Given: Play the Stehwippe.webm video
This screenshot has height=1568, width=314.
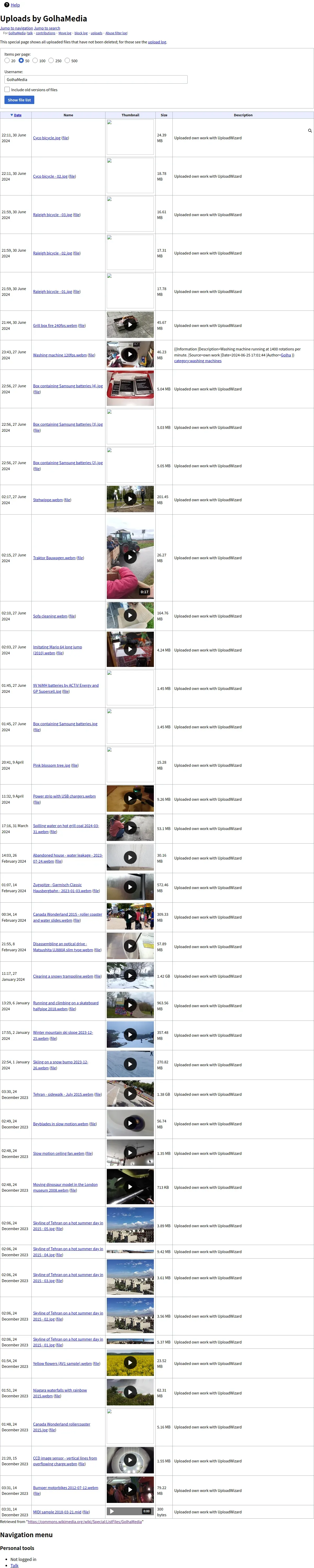Looking at the screenshot, I should click(x=130, y=499).
